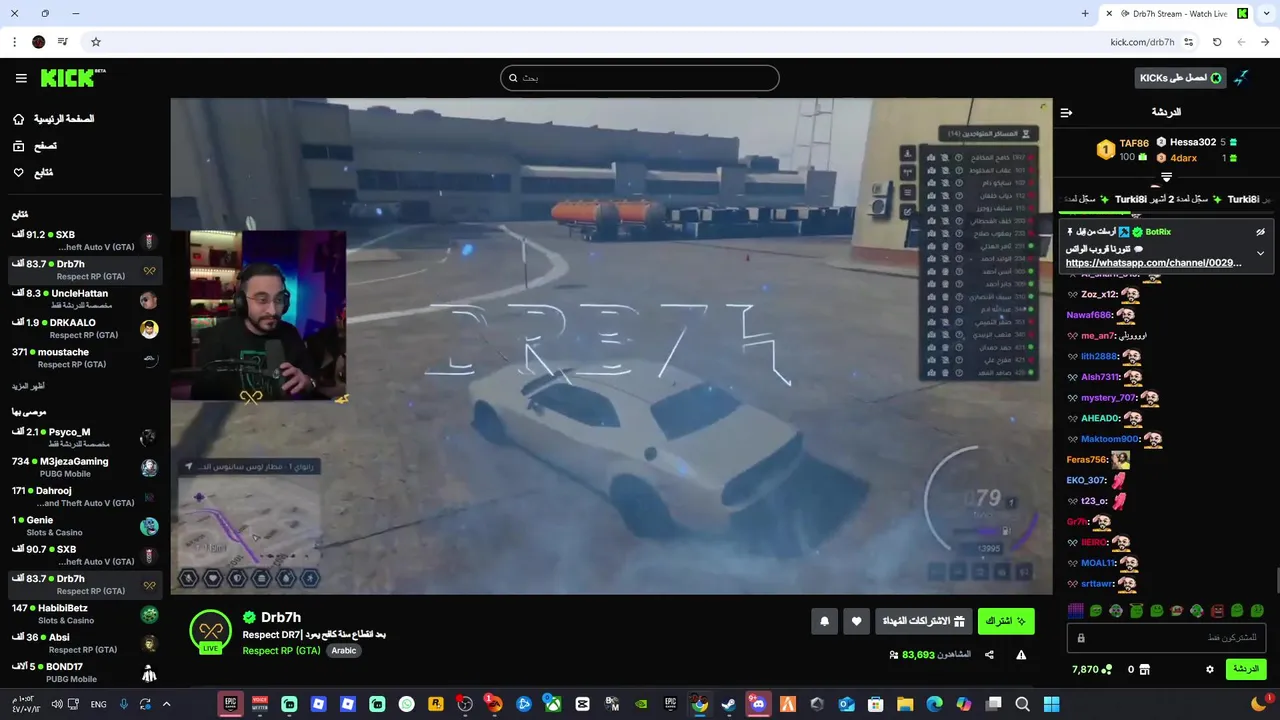Click the green subscribe button
Viewport: 1280px width, 720px height.
tap(1006, 621)
